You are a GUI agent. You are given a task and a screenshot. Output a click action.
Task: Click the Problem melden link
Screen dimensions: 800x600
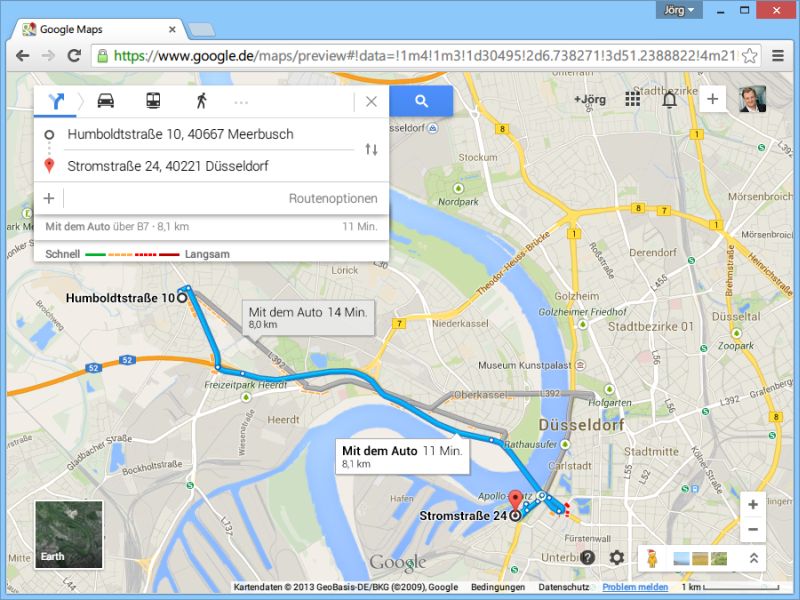click(635, 587)
